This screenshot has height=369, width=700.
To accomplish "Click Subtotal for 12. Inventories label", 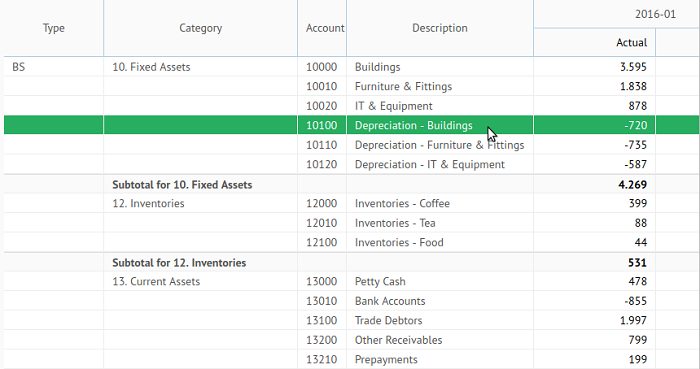I will click(179, 262).
